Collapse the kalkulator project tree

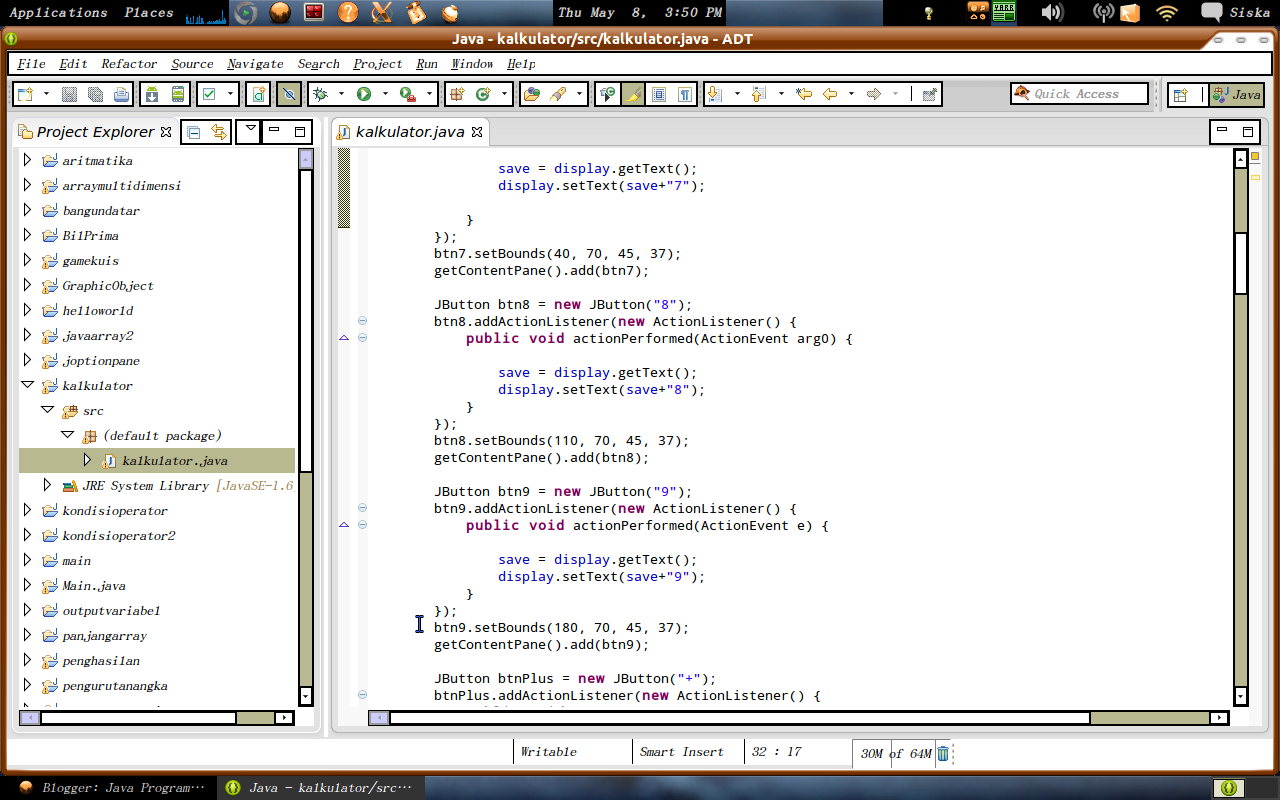tap(27, 385)
